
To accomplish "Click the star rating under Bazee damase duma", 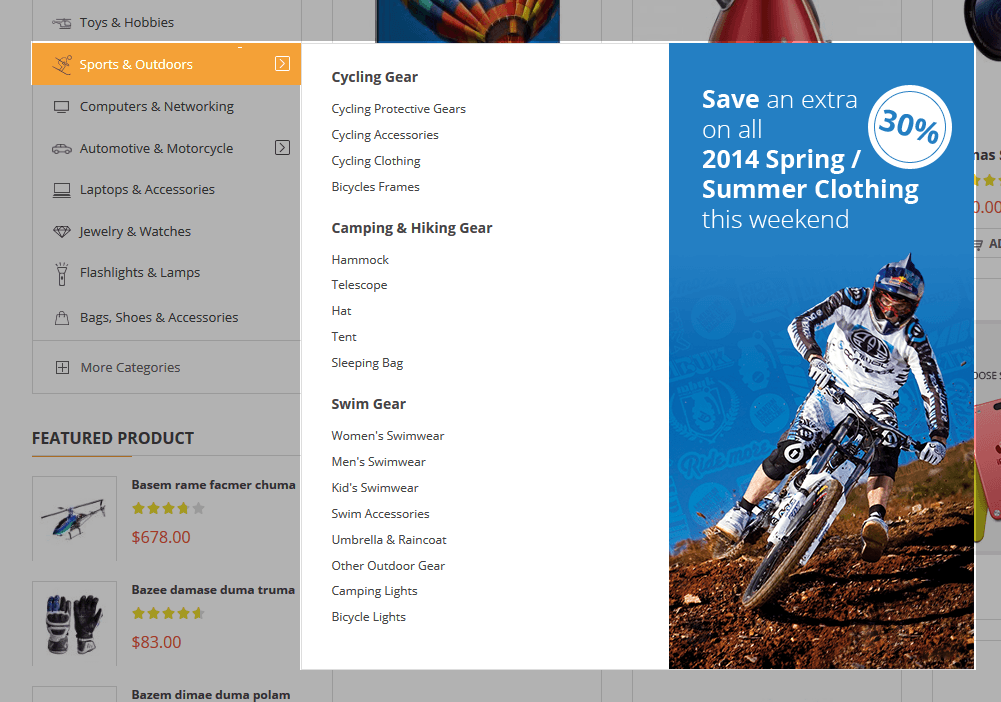I will [168, 613].
